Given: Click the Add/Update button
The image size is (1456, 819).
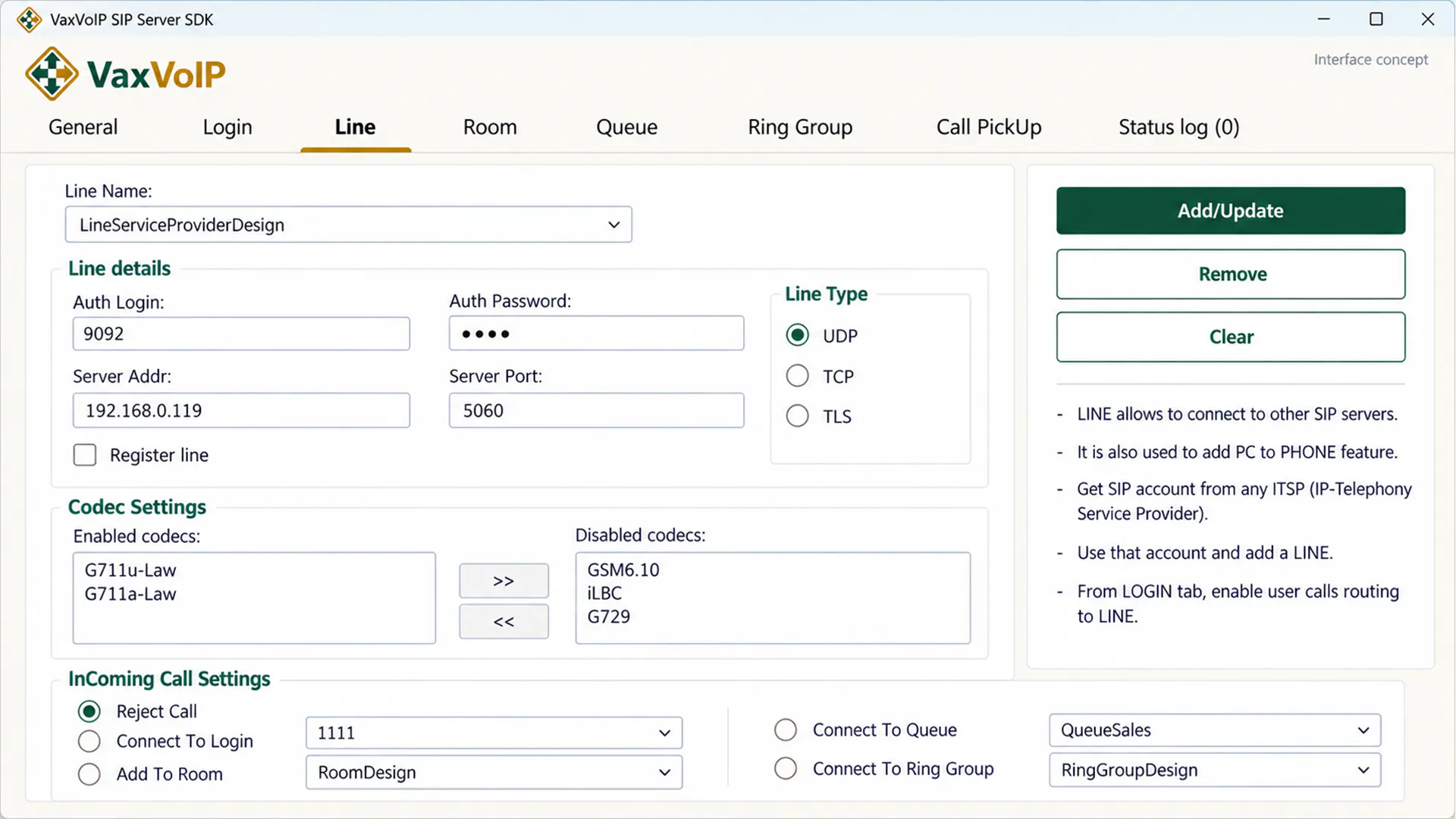Looking at the screenshot, I should coord(1231,211).
